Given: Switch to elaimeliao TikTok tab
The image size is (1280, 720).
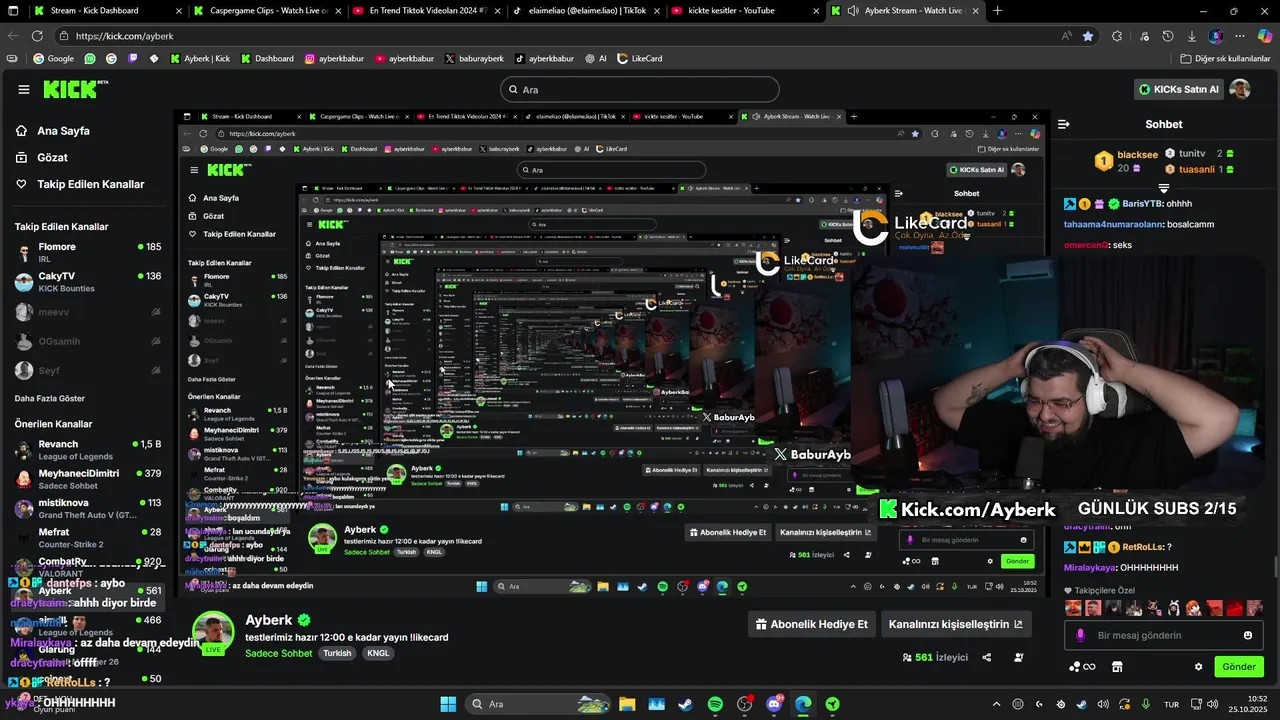Looking at the screenshot, I should point(586,11).
